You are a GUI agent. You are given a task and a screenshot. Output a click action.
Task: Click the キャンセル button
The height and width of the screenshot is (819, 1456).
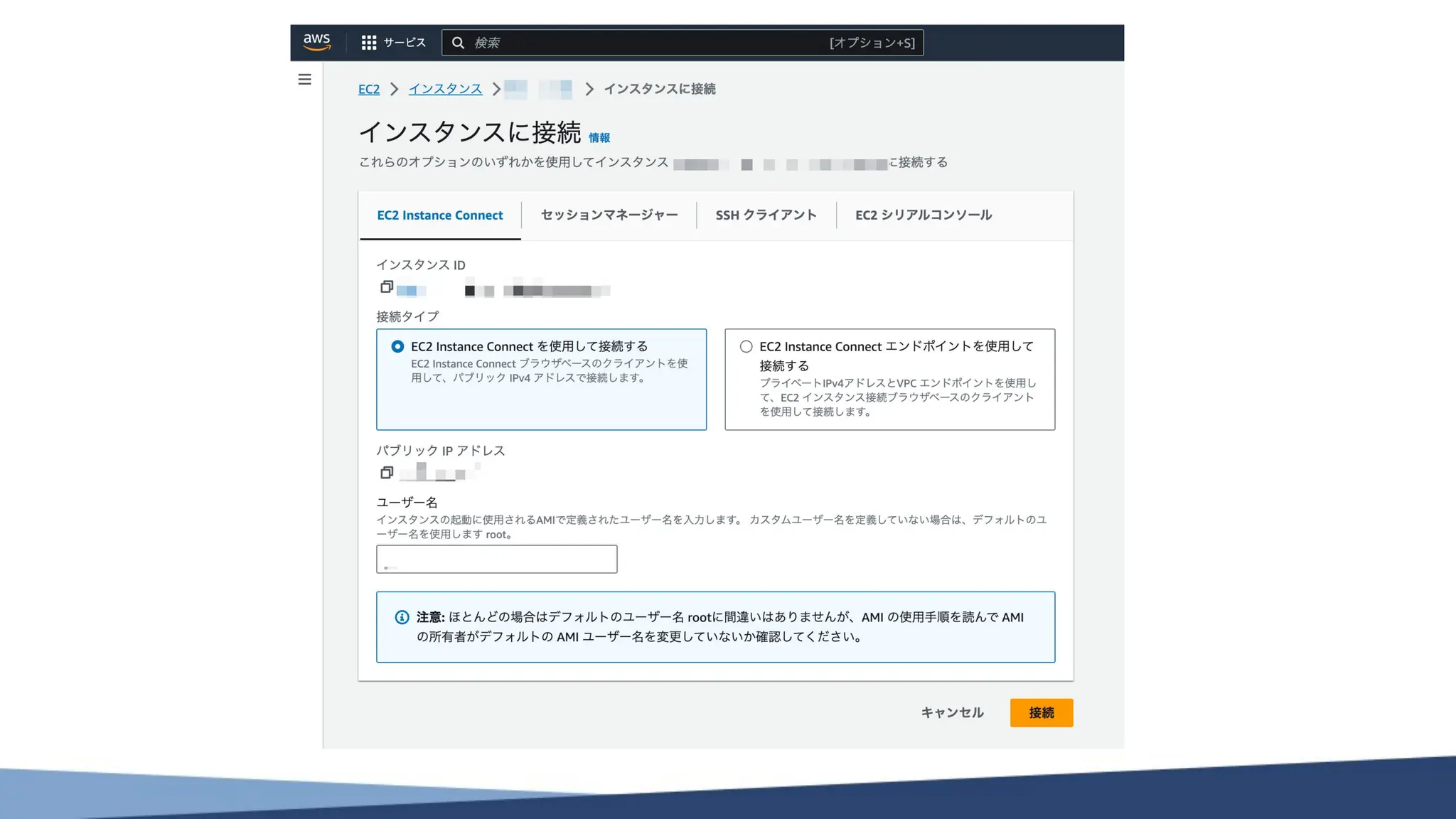[x=952, y=712]
